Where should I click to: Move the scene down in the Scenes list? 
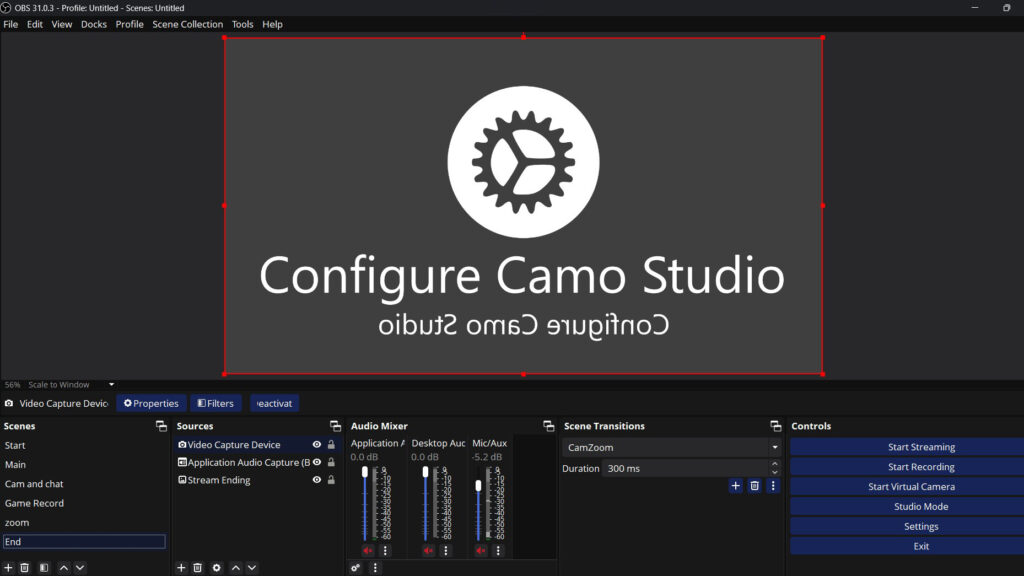(80, 568)
